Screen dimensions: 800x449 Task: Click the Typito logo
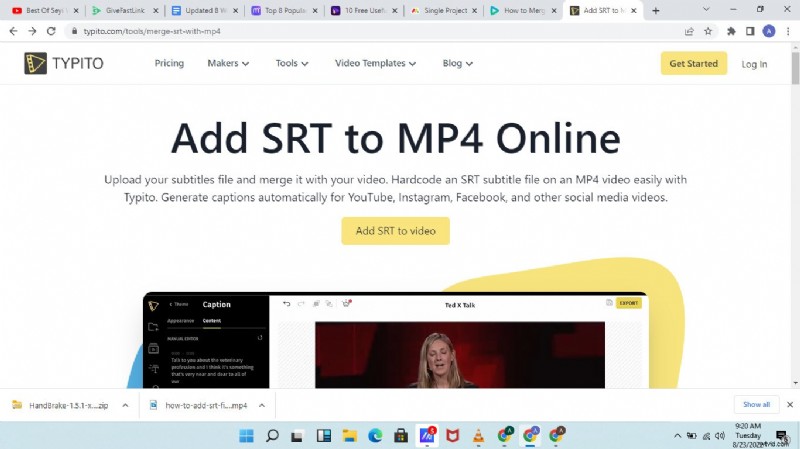click(64, 63)
